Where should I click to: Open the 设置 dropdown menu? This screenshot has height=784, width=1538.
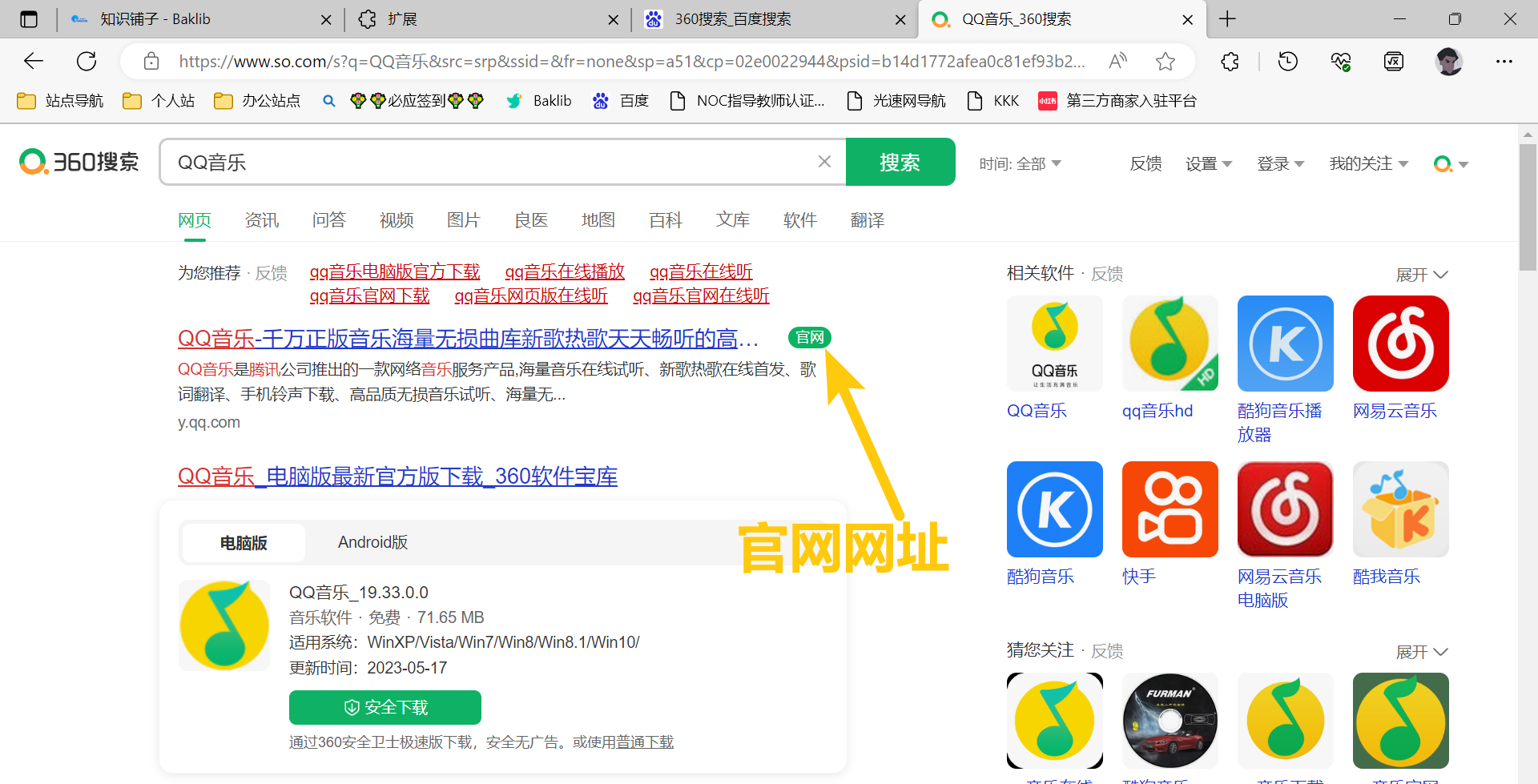(1208, 163)
